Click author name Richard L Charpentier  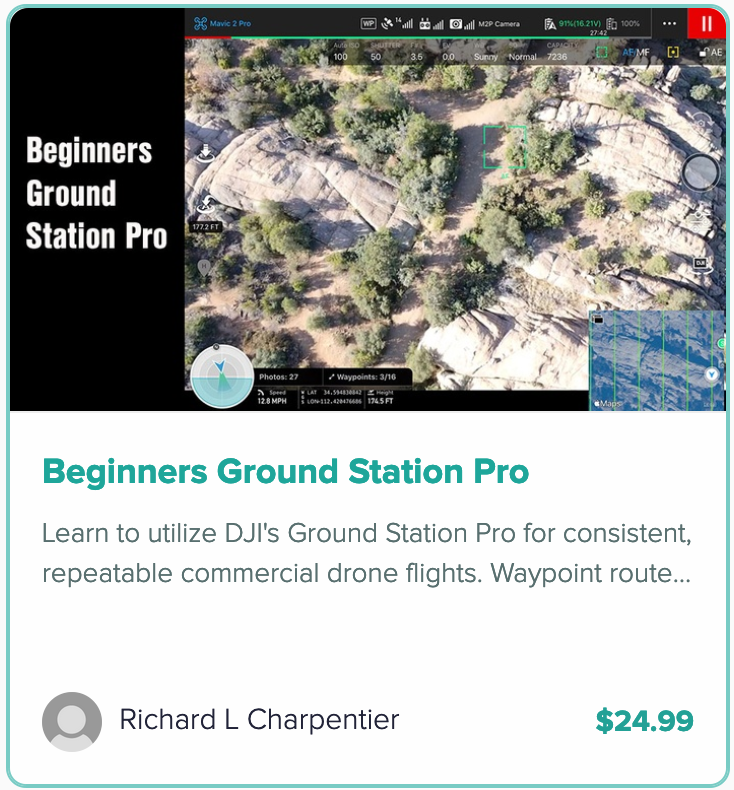click(259, 719)
